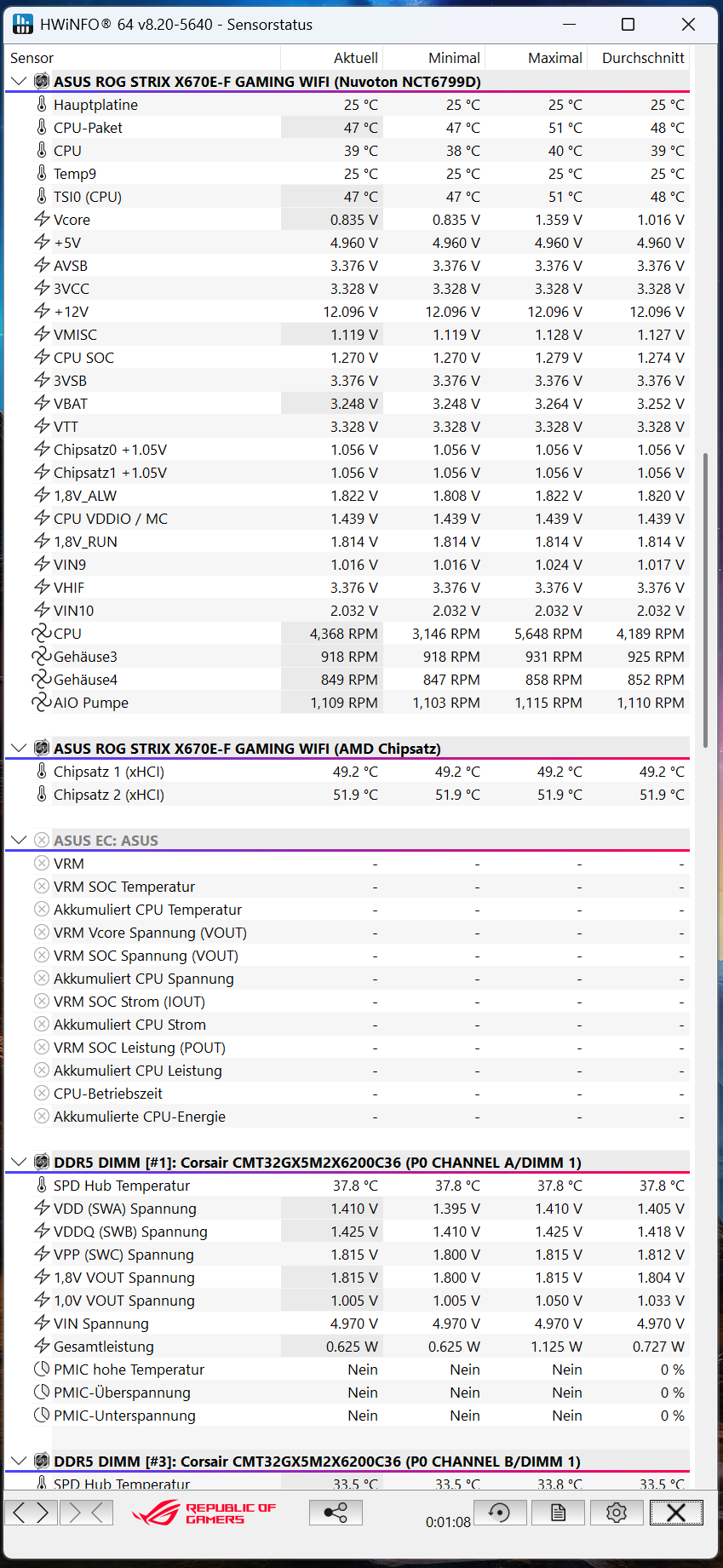723x1568 pixels.
Task: Select the Gehäuse4 fan row
Action: coord(347,680)
